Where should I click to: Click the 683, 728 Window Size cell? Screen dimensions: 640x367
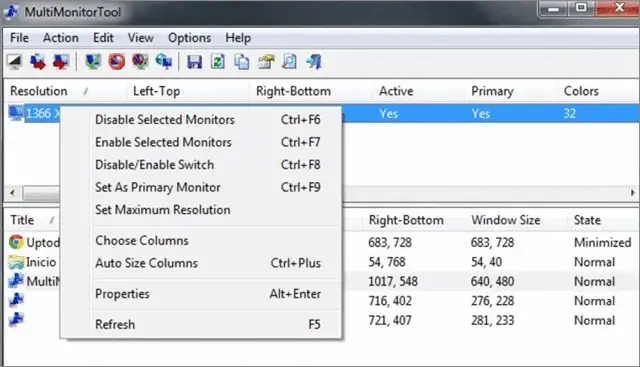click(492, 242)
